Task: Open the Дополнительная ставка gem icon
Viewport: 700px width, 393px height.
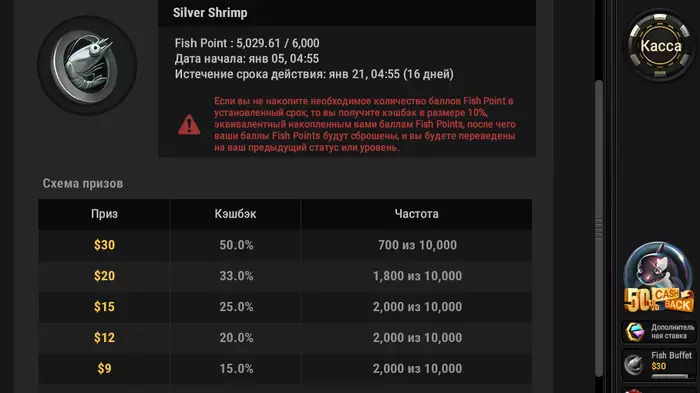Action: 635,332
